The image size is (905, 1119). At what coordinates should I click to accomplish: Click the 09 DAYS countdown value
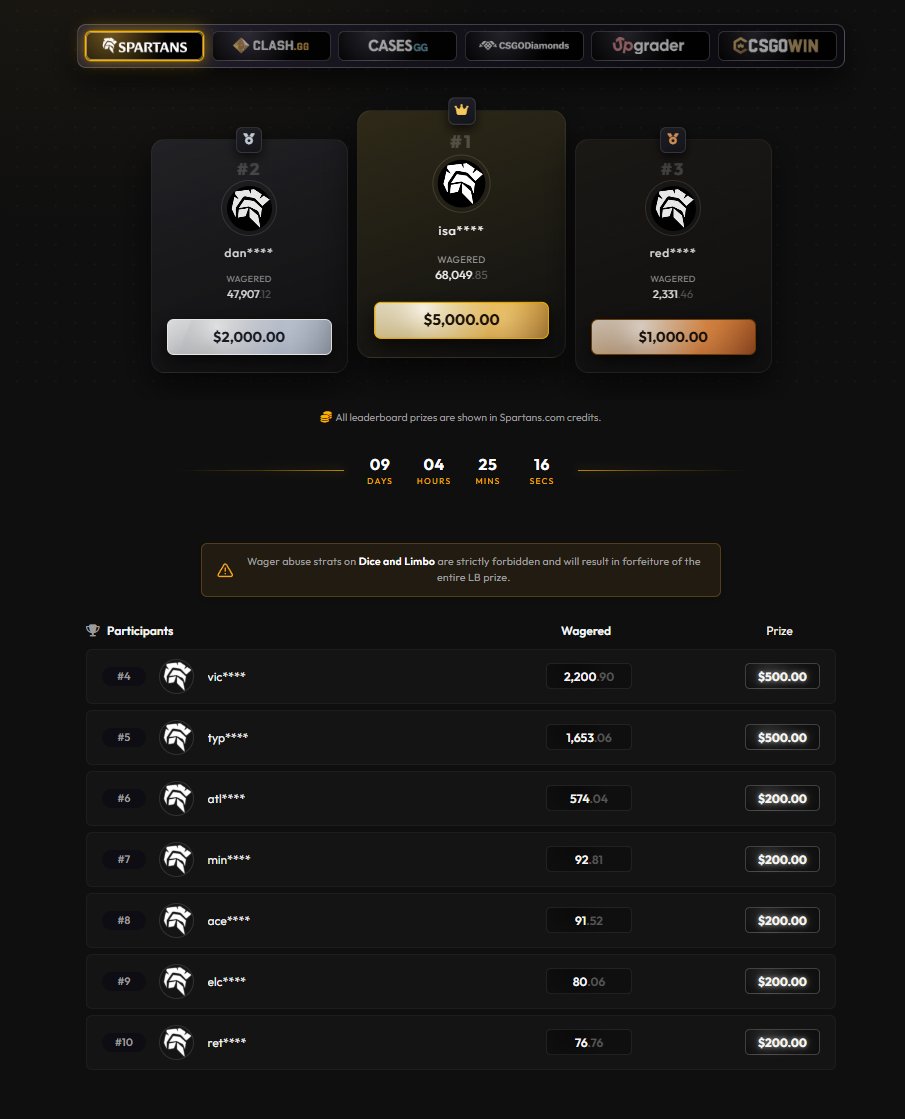380,471
